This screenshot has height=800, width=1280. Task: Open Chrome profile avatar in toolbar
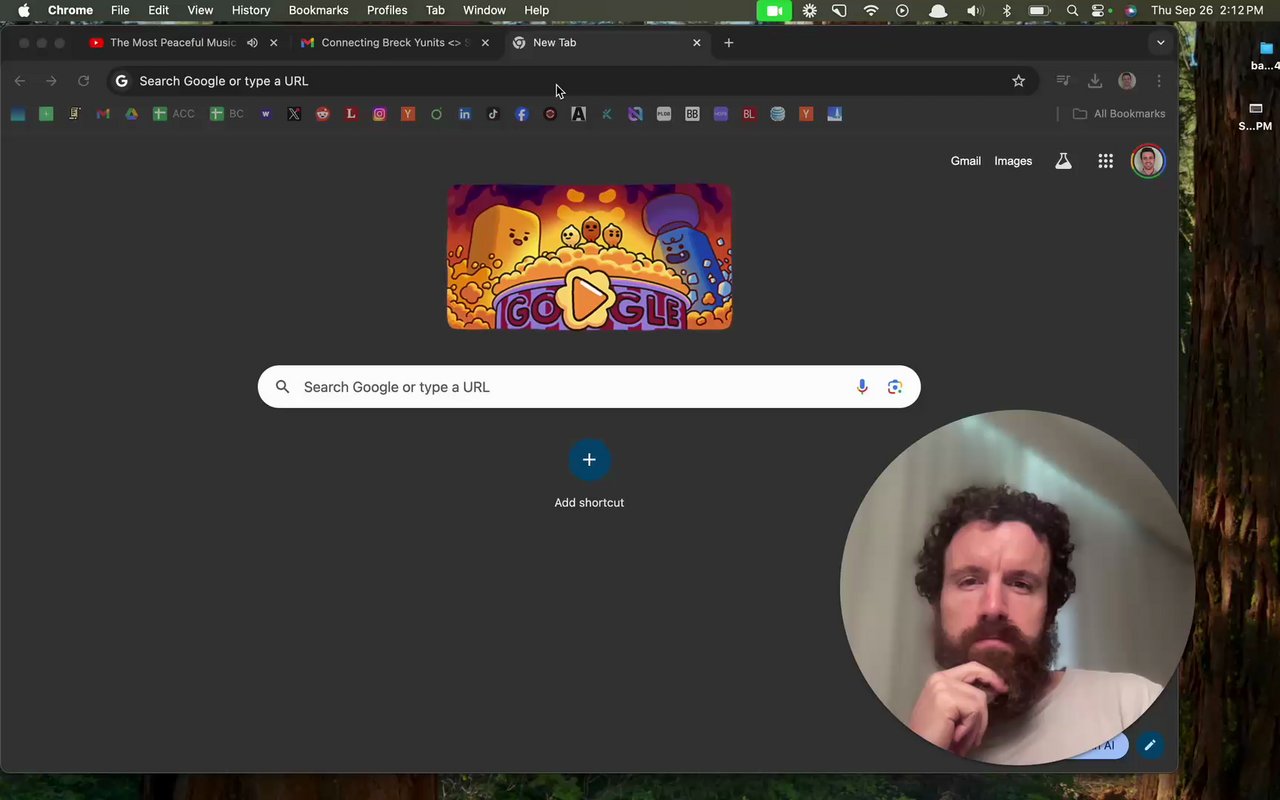pyautogui.click(x=1127, y=81)
